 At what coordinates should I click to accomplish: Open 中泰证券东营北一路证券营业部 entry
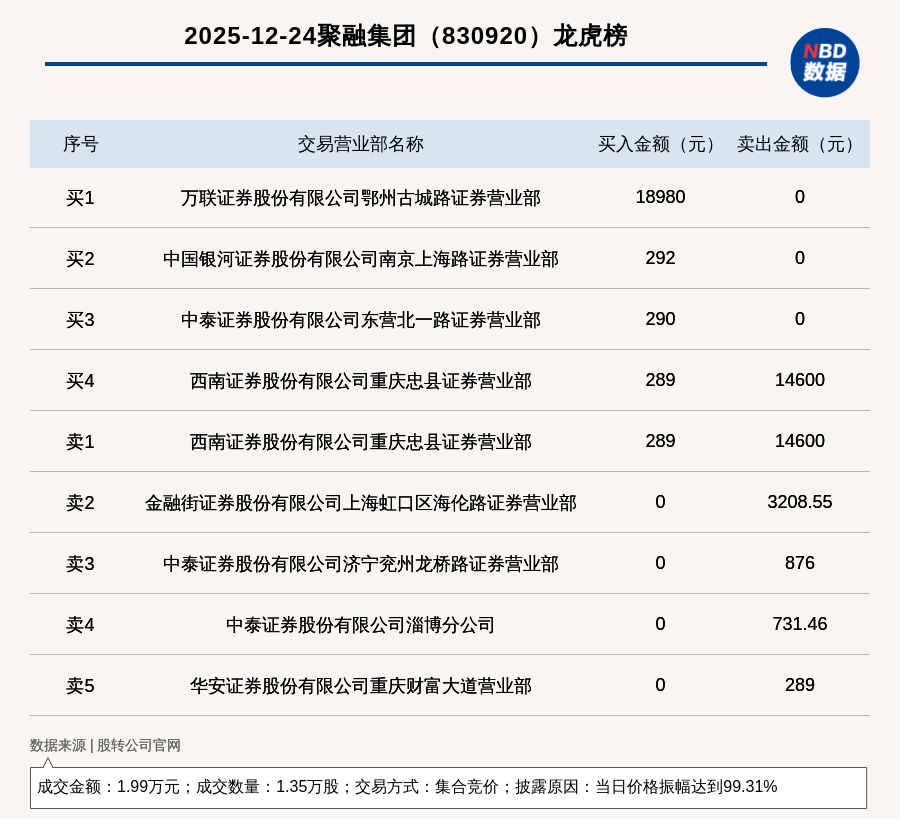click(x=360, y=320)
